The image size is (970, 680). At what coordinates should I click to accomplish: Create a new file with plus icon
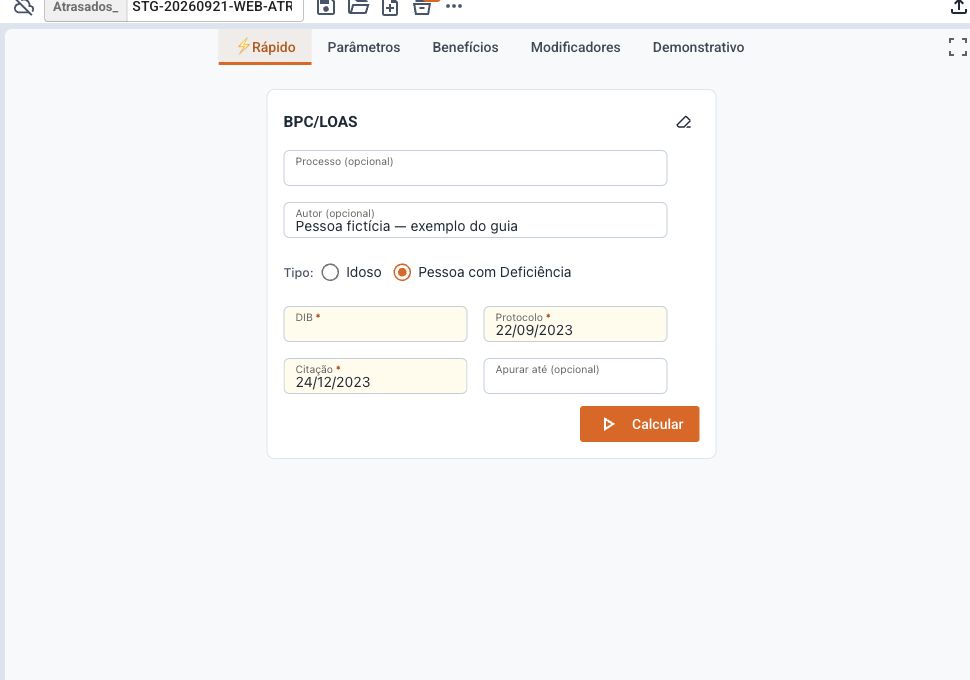(390, 7)
